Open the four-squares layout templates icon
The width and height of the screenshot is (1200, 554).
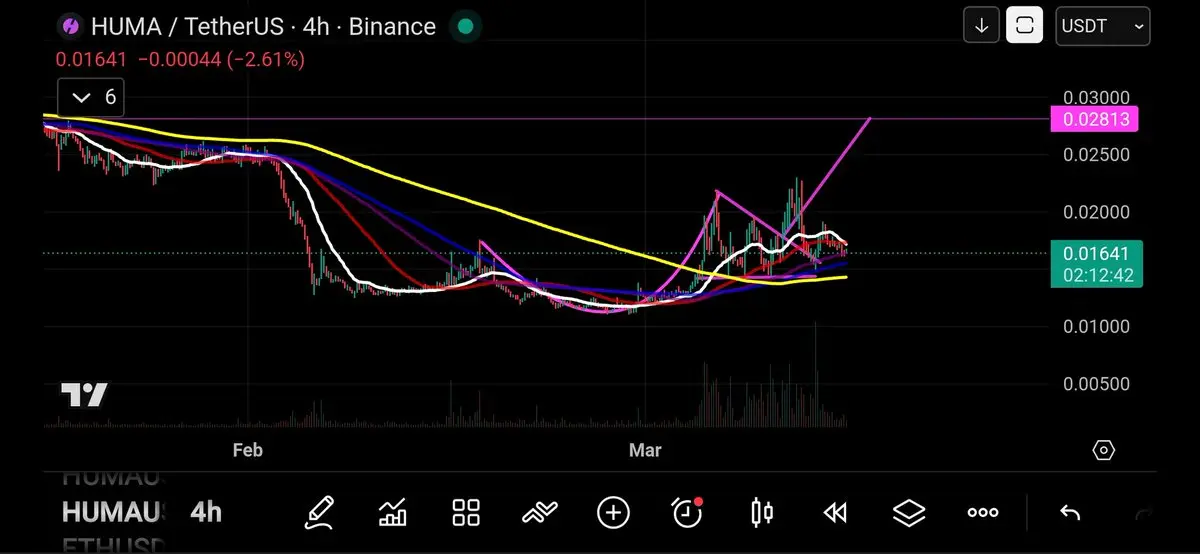466,513
